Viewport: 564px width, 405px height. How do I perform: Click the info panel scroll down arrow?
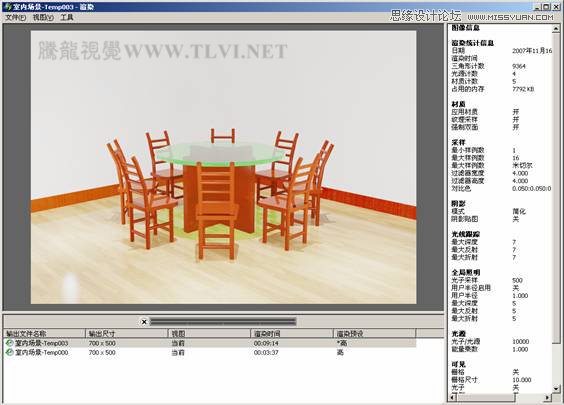pos(557,388)
